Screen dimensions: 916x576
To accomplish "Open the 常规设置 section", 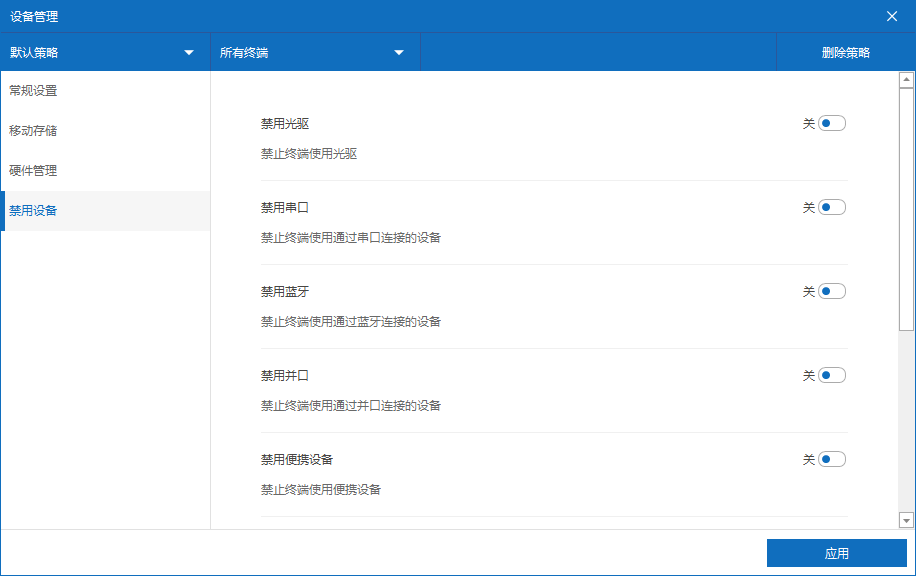I will coord(105,91).
